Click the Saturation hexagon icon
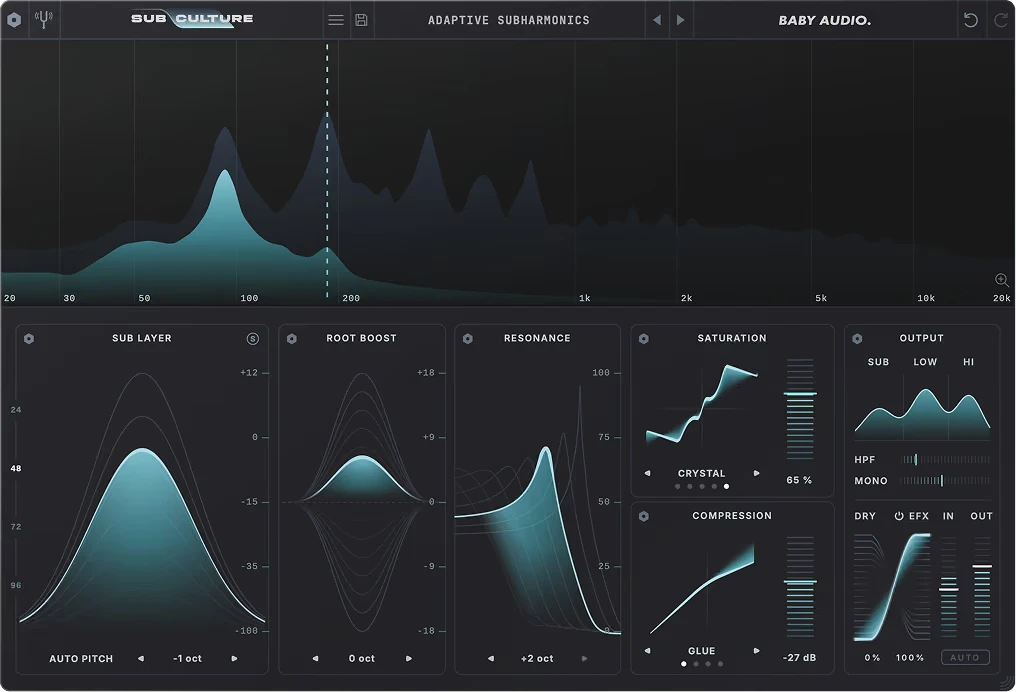Viewport: 1016px width, 692px height. point(643,338)
